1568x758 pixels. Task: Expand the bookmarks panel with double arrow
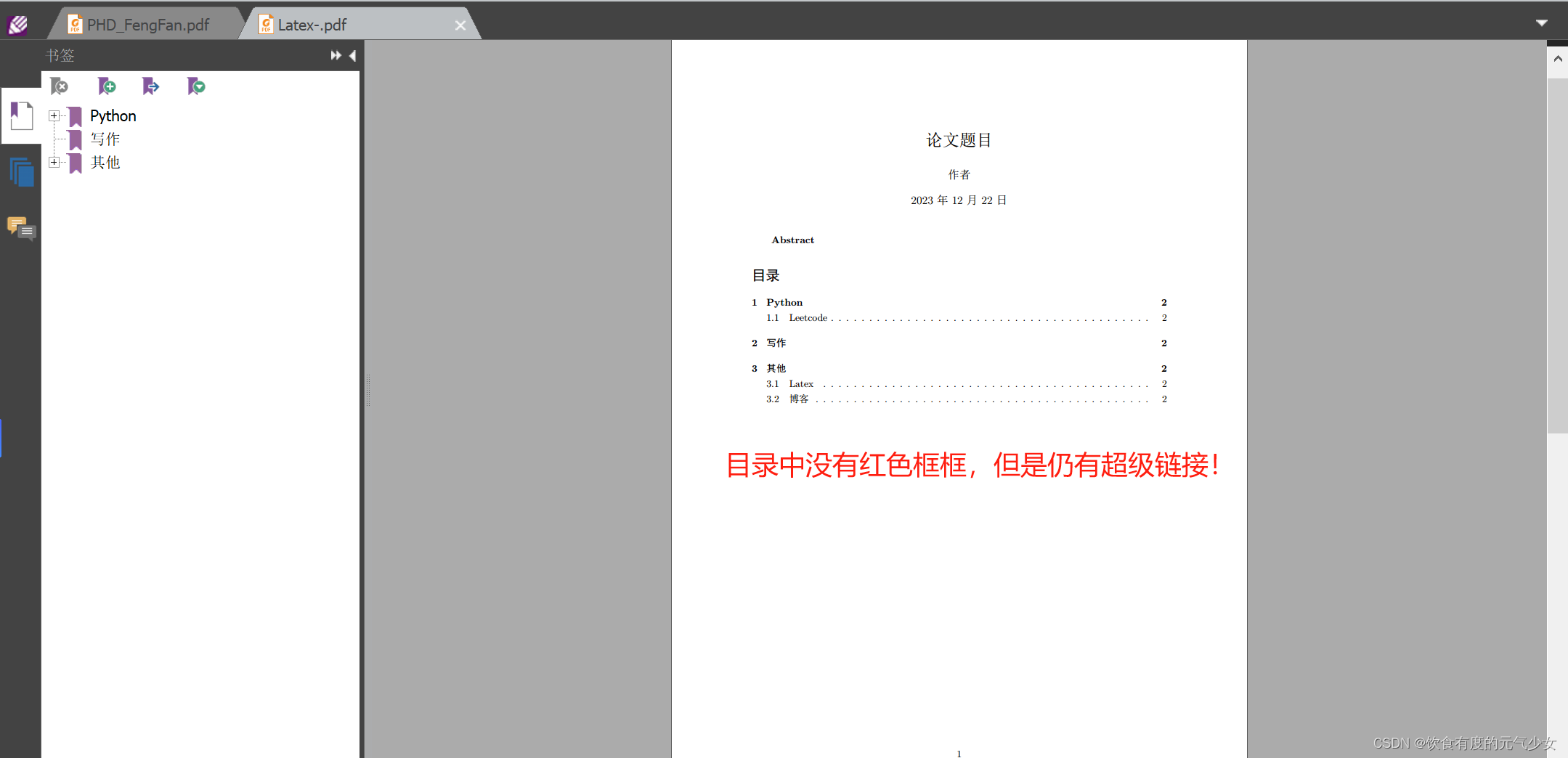(x=336, y=55)
